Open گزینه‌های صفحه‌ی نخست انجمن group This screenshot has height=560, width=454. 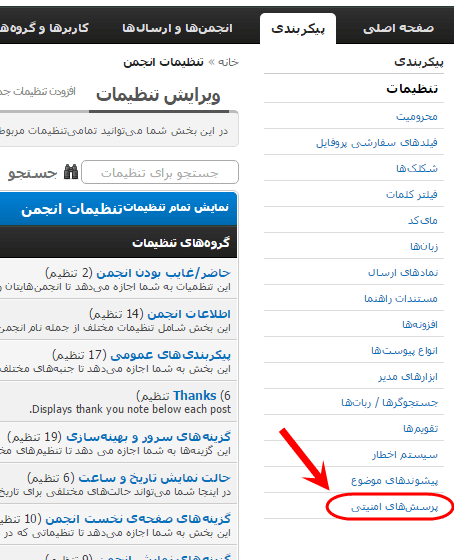pos(138,519)
